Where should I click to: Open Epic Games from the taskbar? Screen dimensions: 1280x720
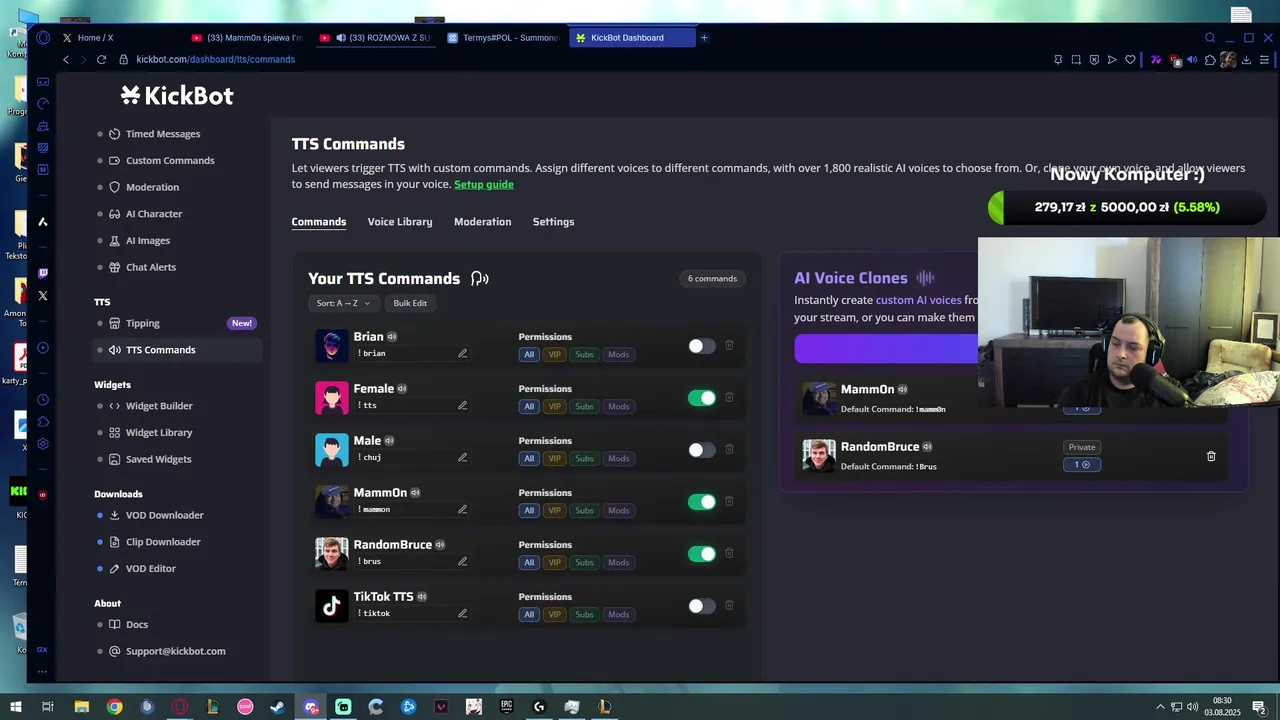506,707
